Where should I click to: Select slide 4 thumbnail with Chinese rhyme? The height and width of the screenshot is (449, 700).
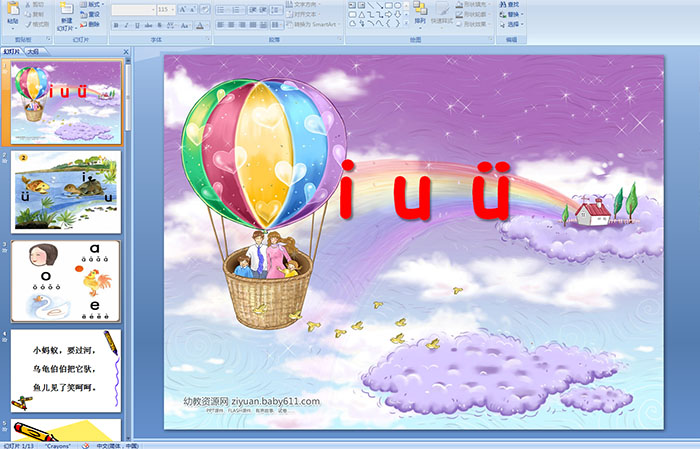click(x=66, y=370)
